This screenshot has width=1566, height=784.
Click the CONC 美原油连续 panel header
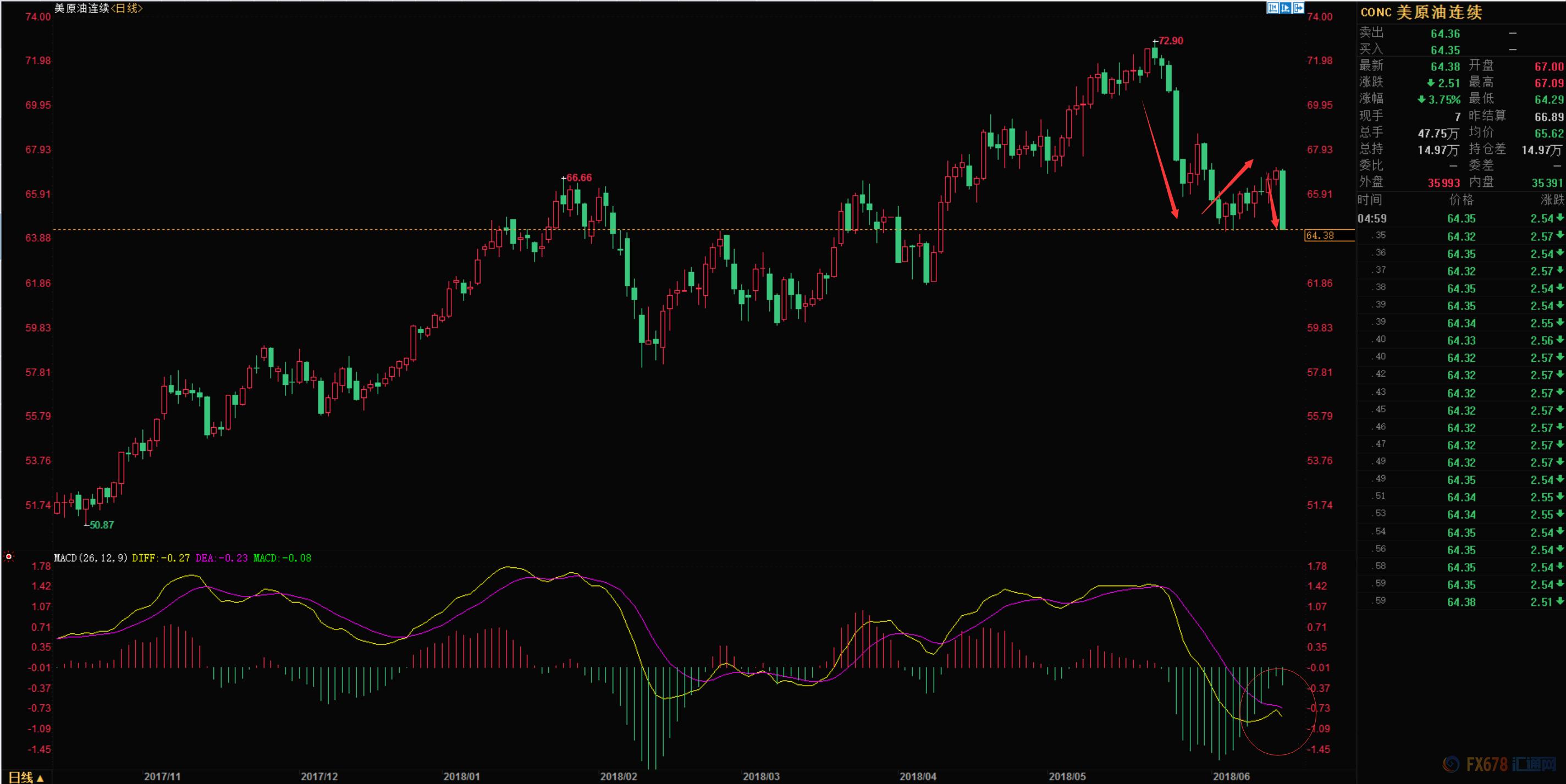(1421, 12)
